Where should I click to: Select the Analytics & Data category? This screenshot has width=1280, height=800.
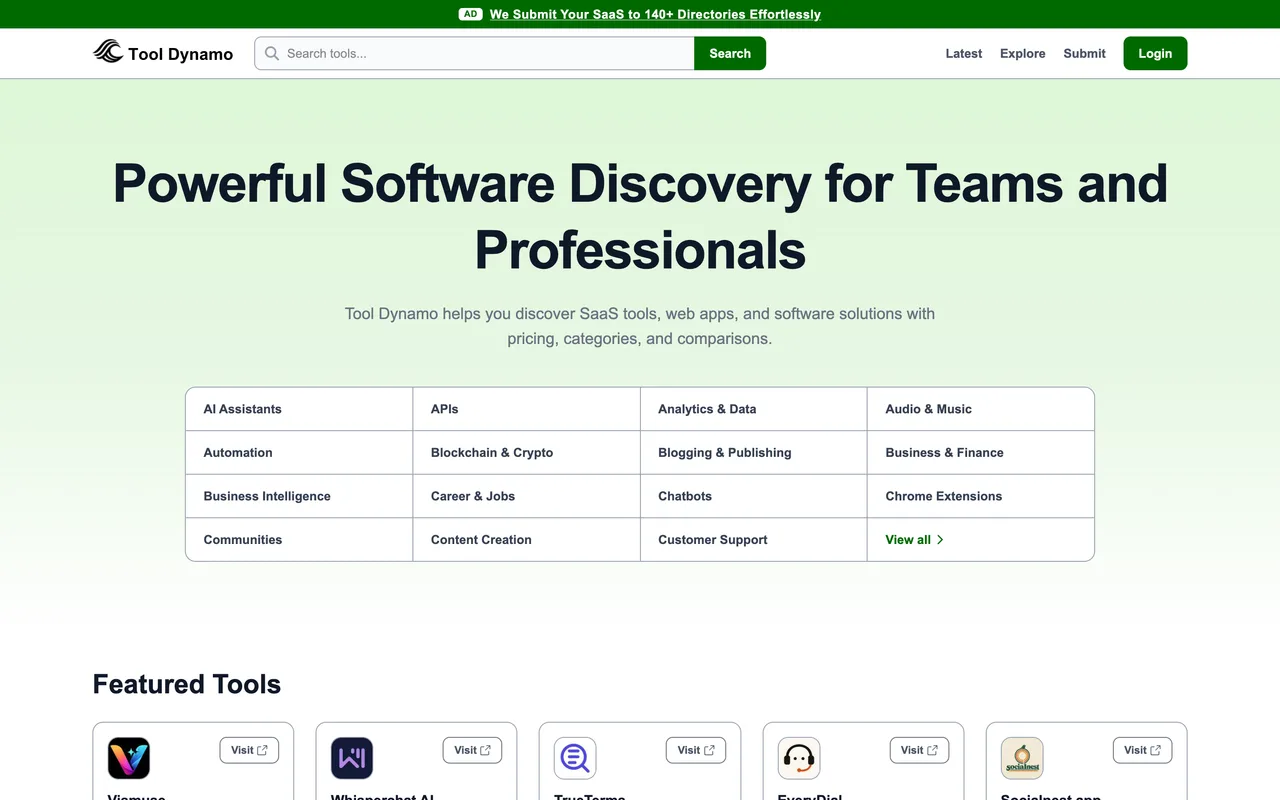753,409
